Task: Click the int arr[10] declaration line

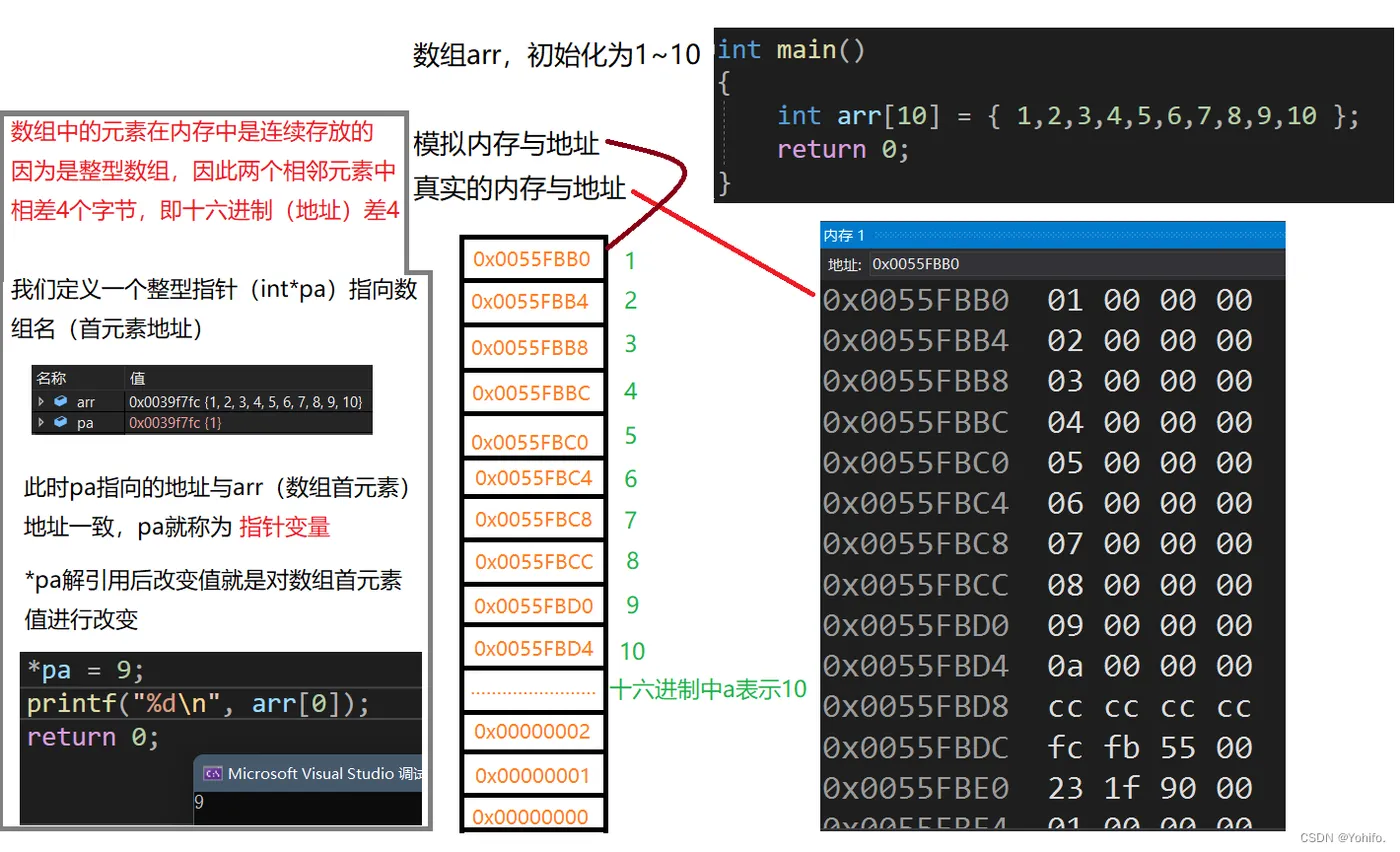Action: pos(1068,116)
